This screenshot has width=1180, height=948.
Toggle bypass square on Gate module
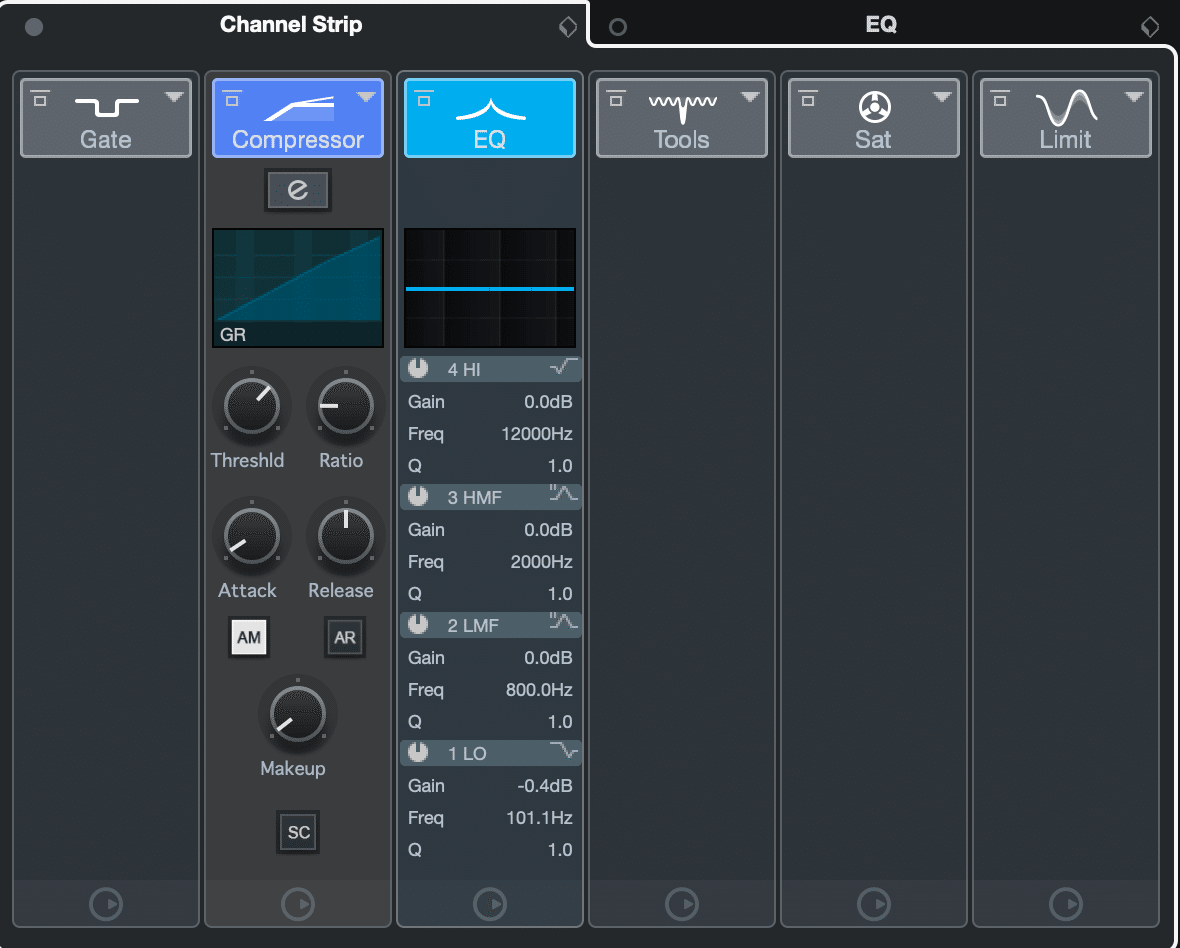pyautogui.click(x=41, y=99)
